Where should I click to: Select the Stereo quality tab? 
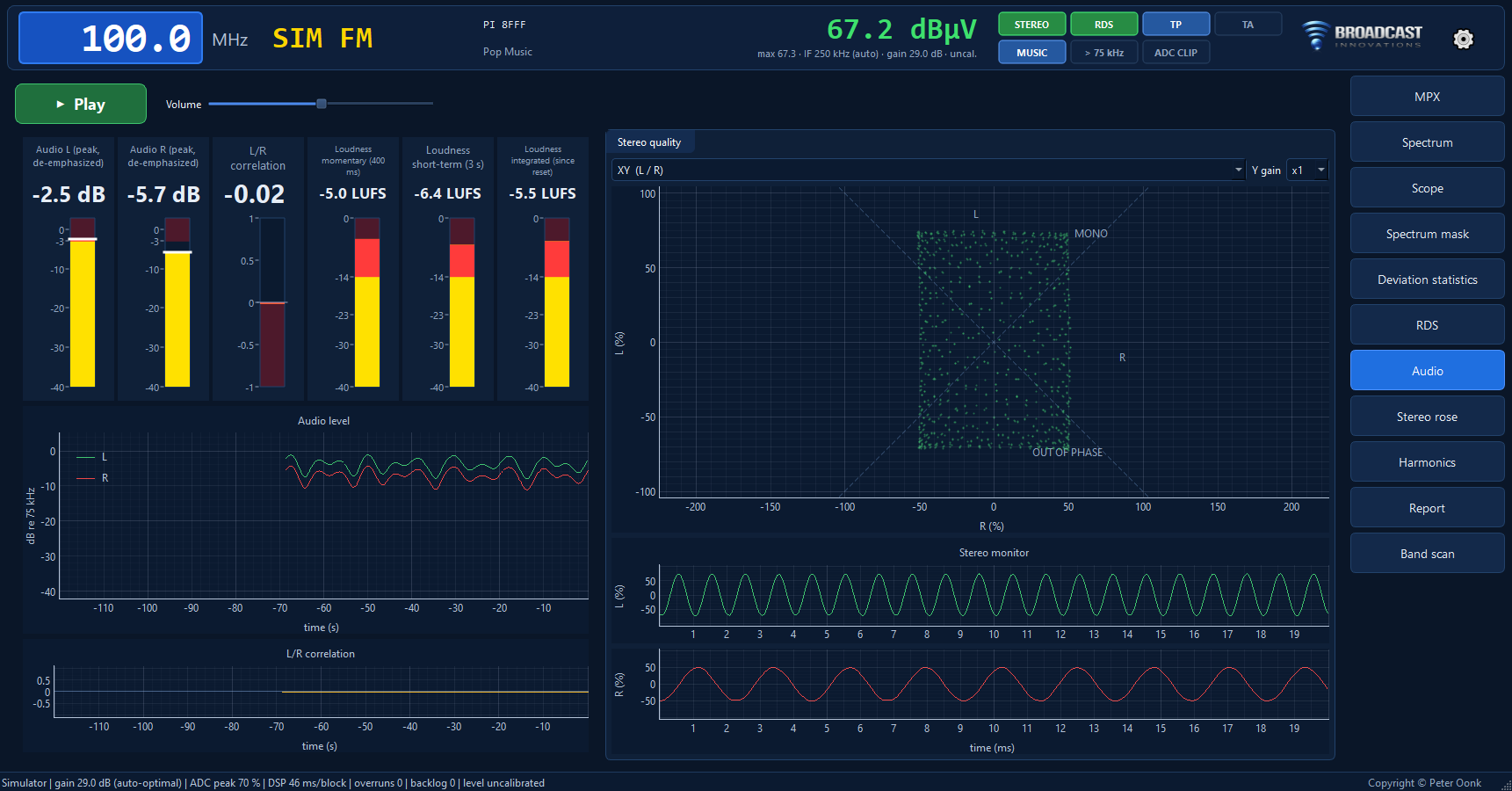click(x=649, y=142)
